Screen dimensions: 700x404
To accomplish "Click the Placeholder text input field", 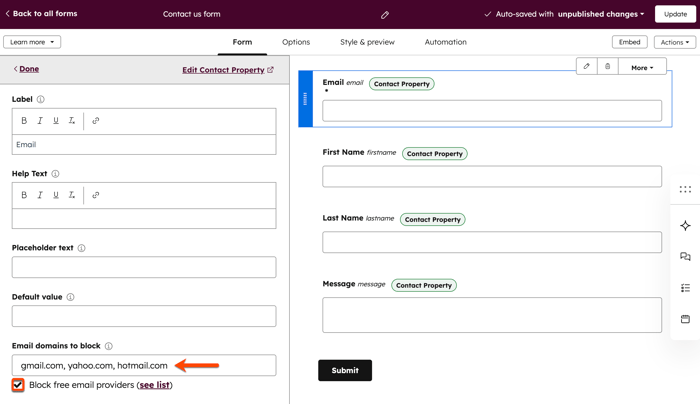I will coord(144,267).
